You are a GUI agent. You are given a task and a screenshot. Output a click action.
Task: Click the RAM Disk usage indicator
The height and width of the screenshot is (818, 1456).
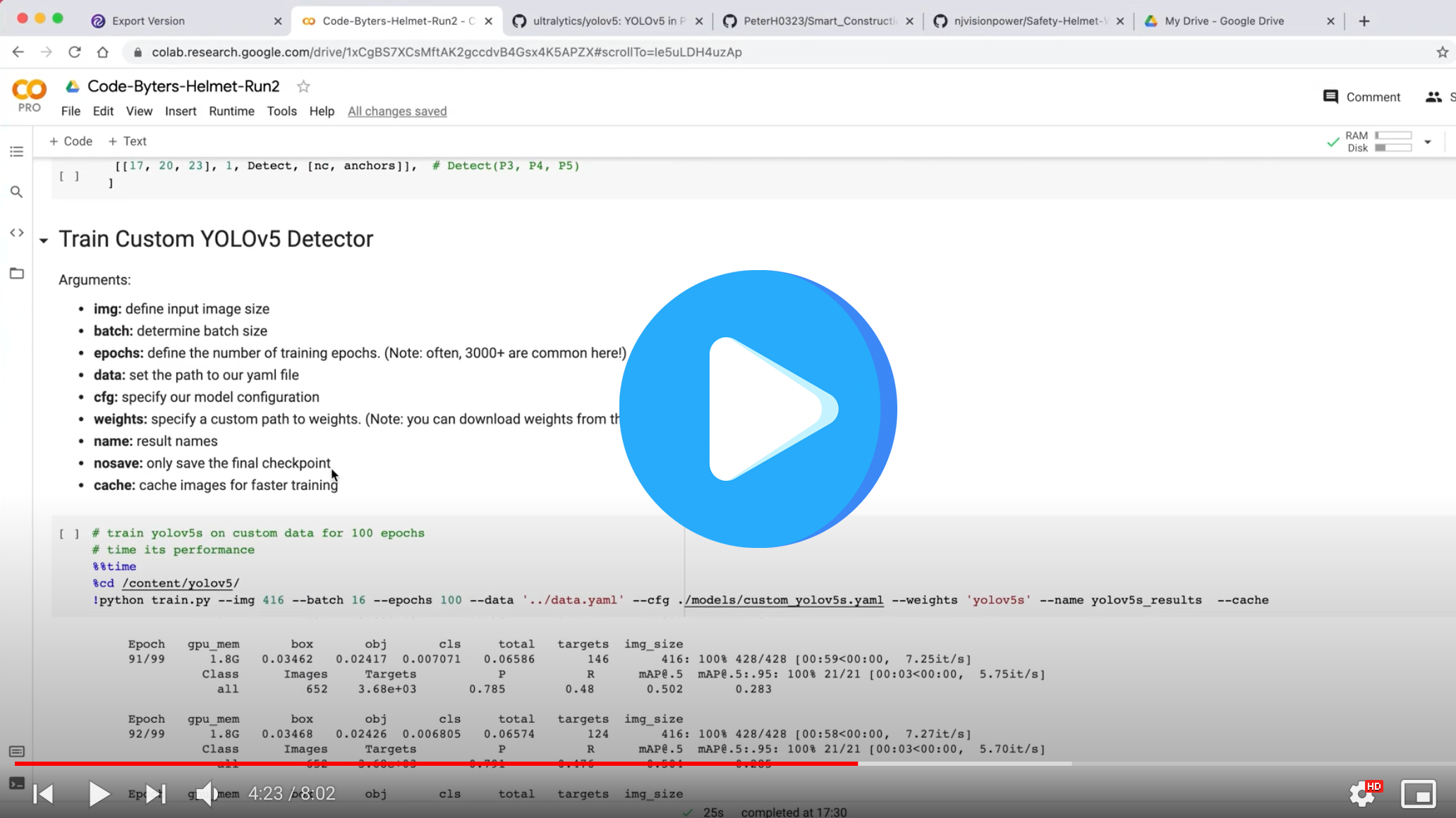[1379, 142]
